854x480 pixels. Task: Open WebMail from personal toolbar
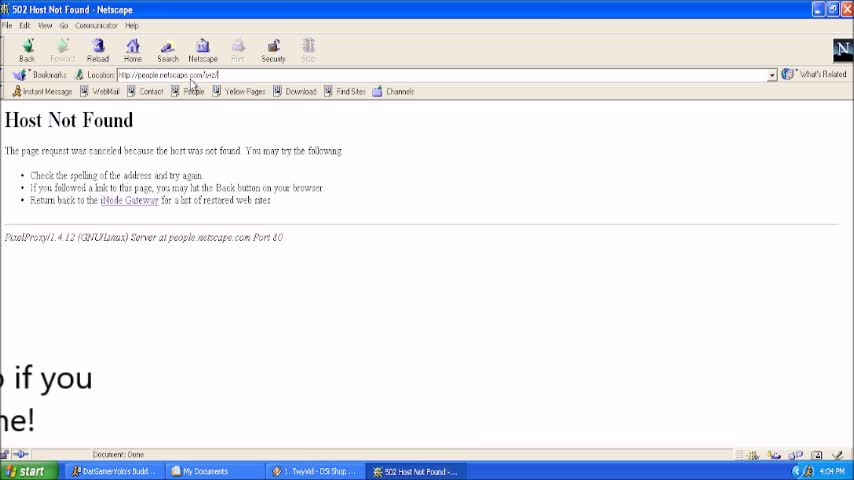[100, 92]
